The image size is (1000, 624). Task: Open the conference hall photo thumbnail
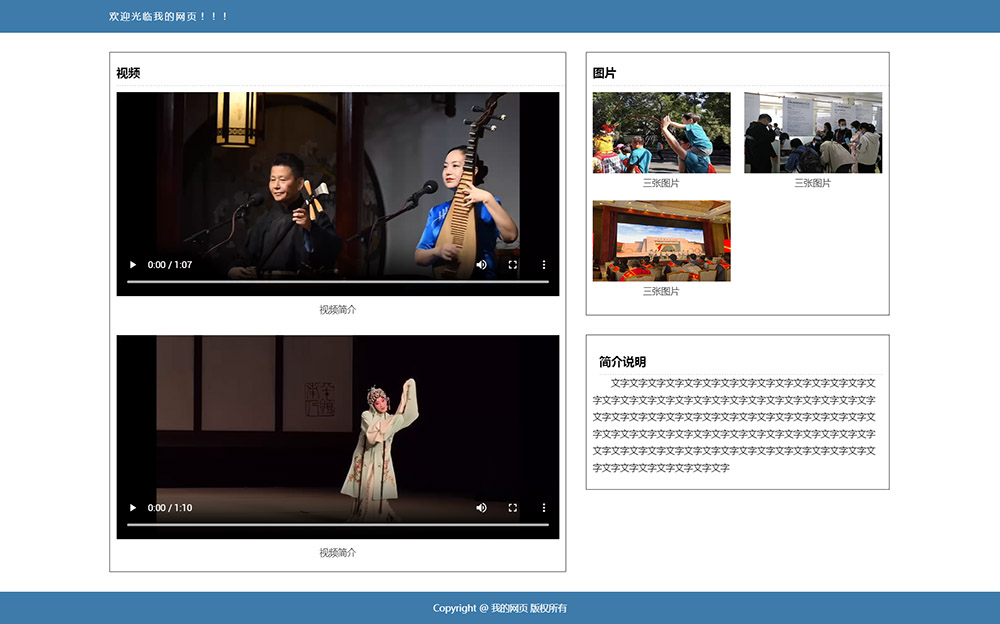tap(661, 240)
